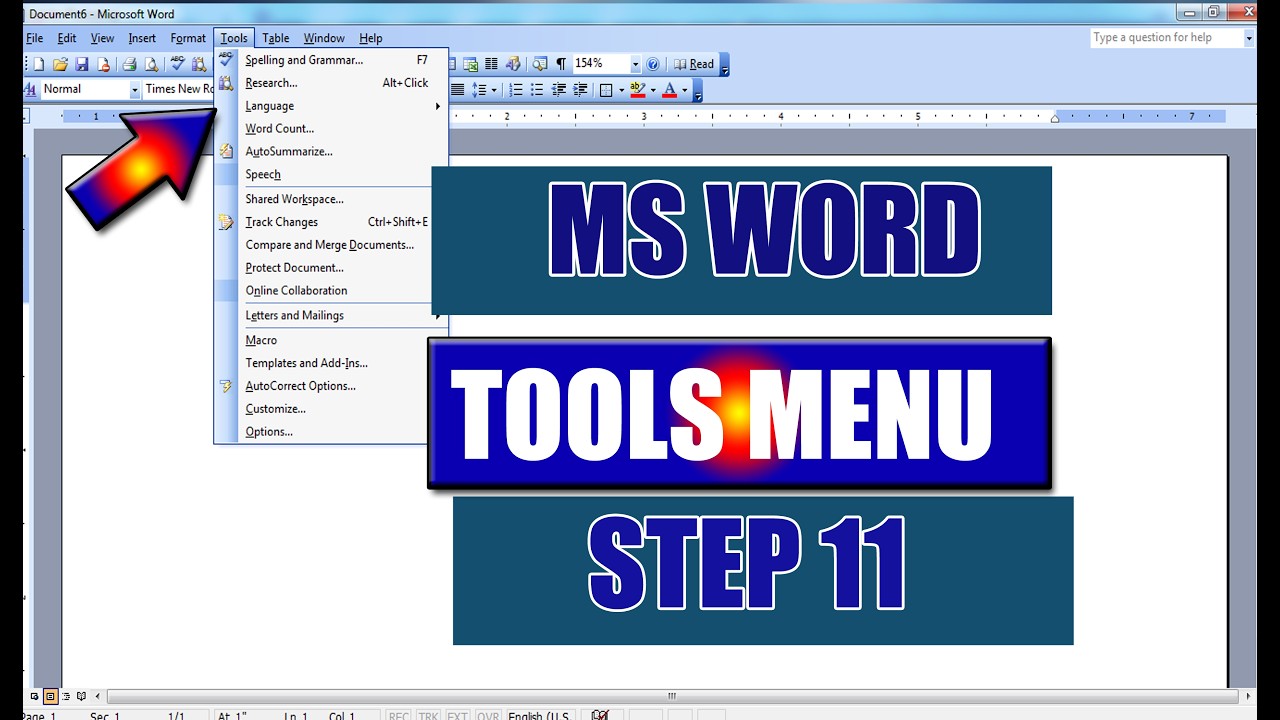Open the Window menu
This screenshot has height=720, width=1280.
(x=324, y=38)
